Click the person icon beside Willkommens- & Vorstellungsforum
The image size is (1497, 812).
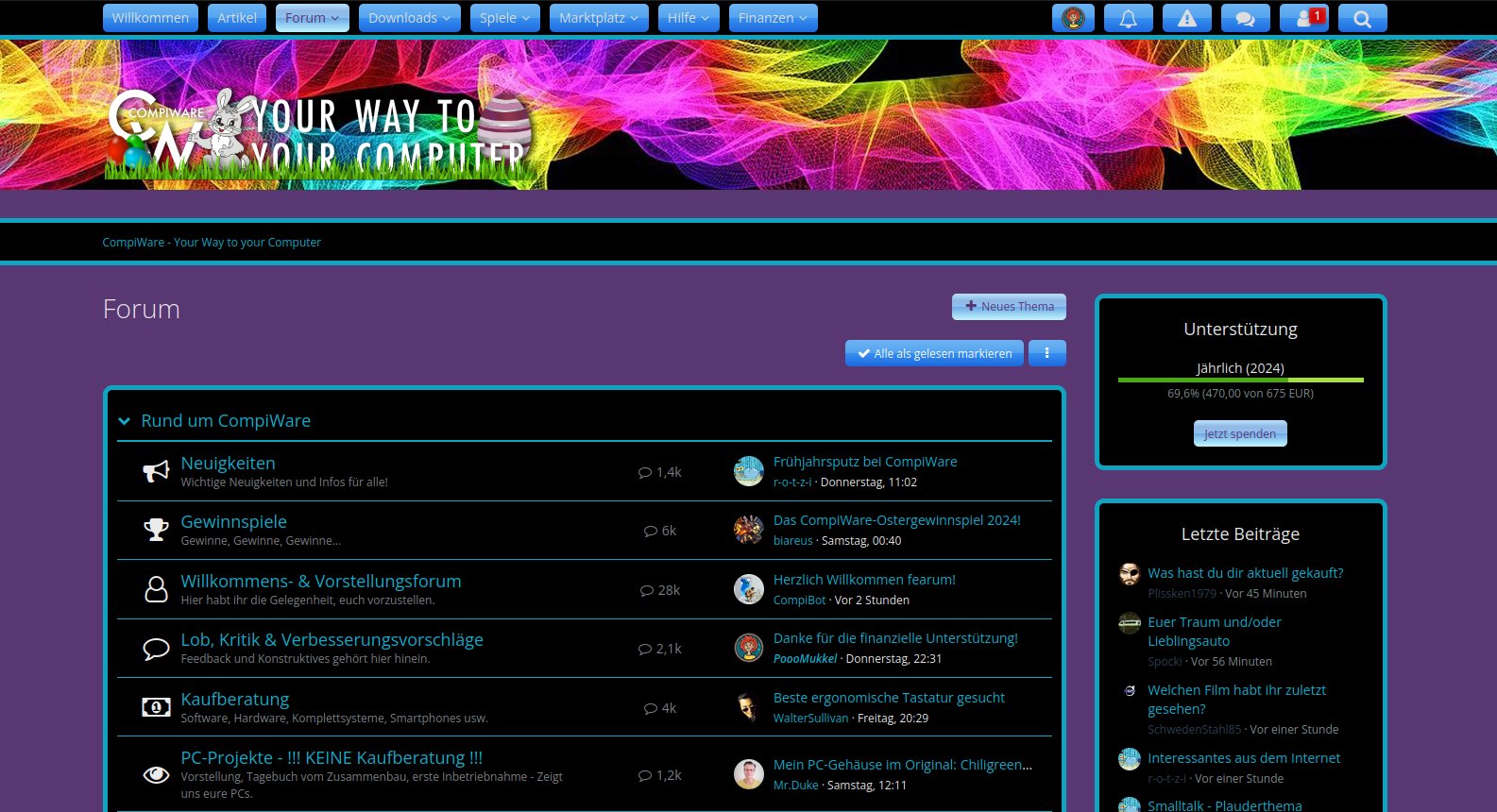[156, 589]
